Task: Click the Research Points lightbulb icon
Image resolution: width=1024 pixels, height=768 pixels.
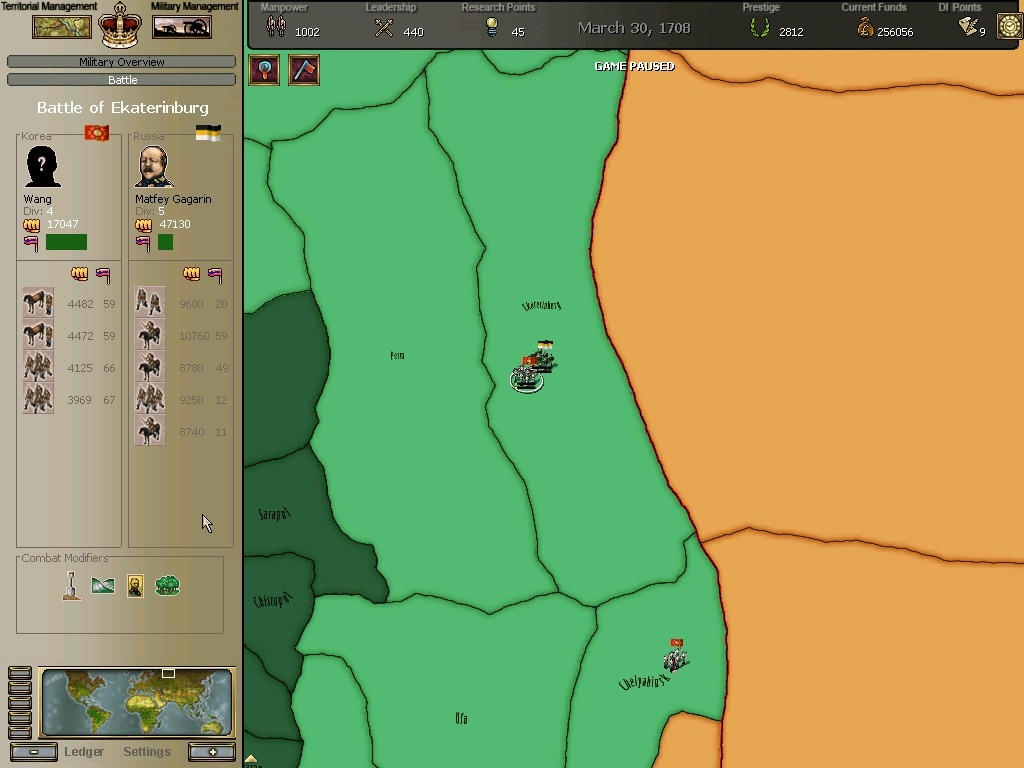Action: tap(492, 27)
